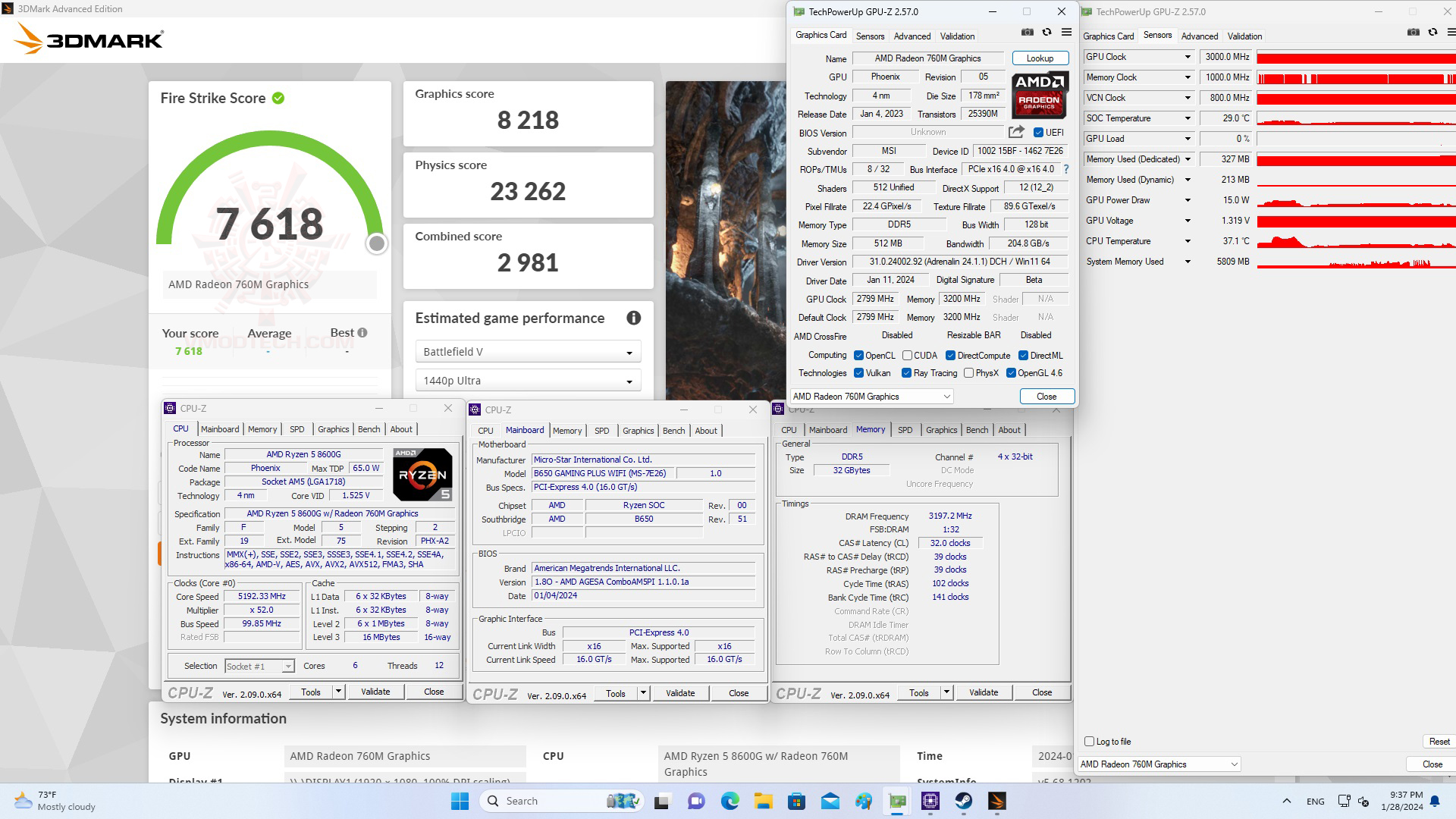The height and width of the screenshot is (819, 1456).
Task: Enable the Log to file checkbox
Action: tap(1090, 742)
